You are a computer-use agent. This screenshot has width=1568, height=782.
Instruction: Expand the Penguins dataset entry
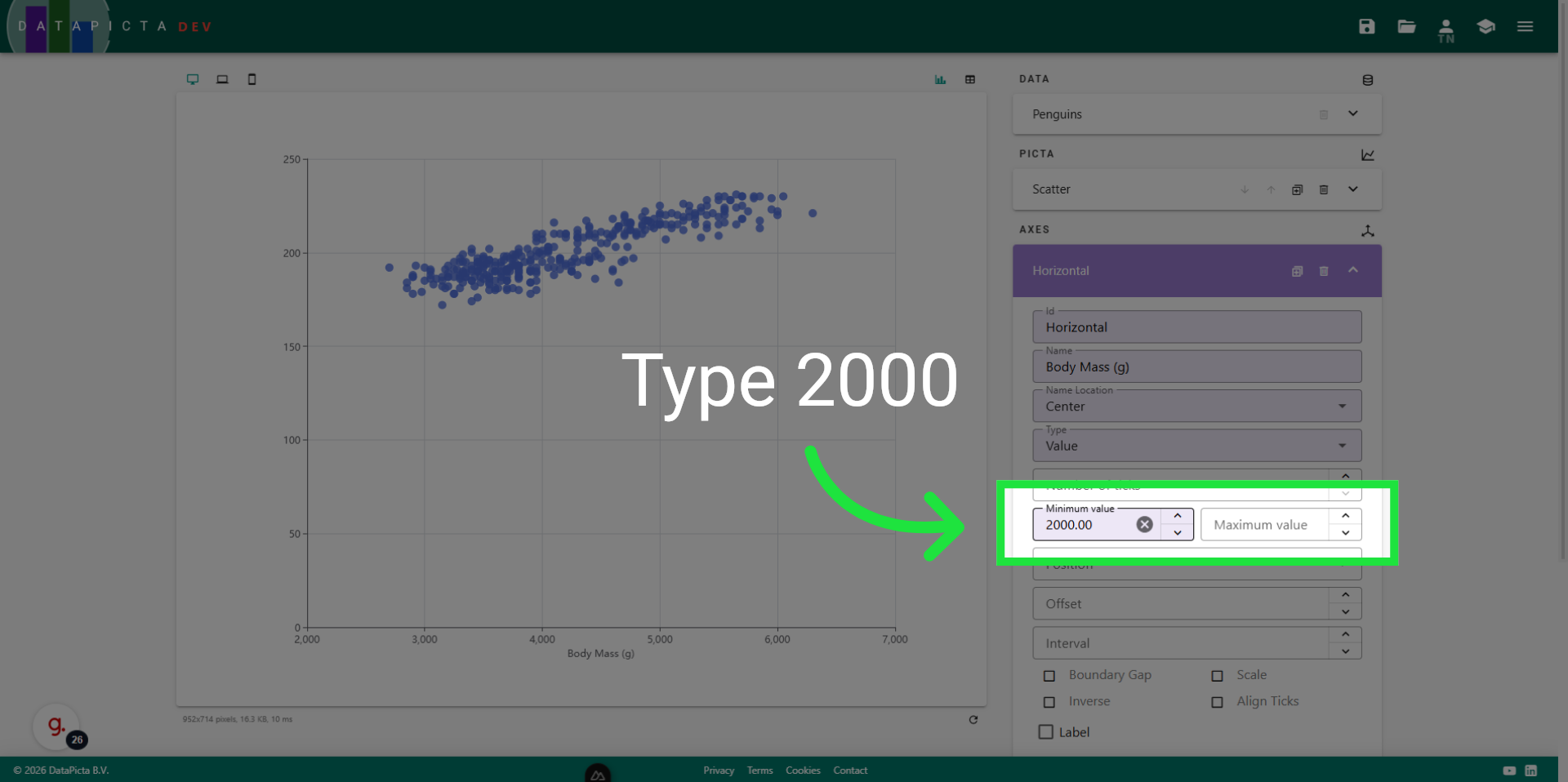1352,113
